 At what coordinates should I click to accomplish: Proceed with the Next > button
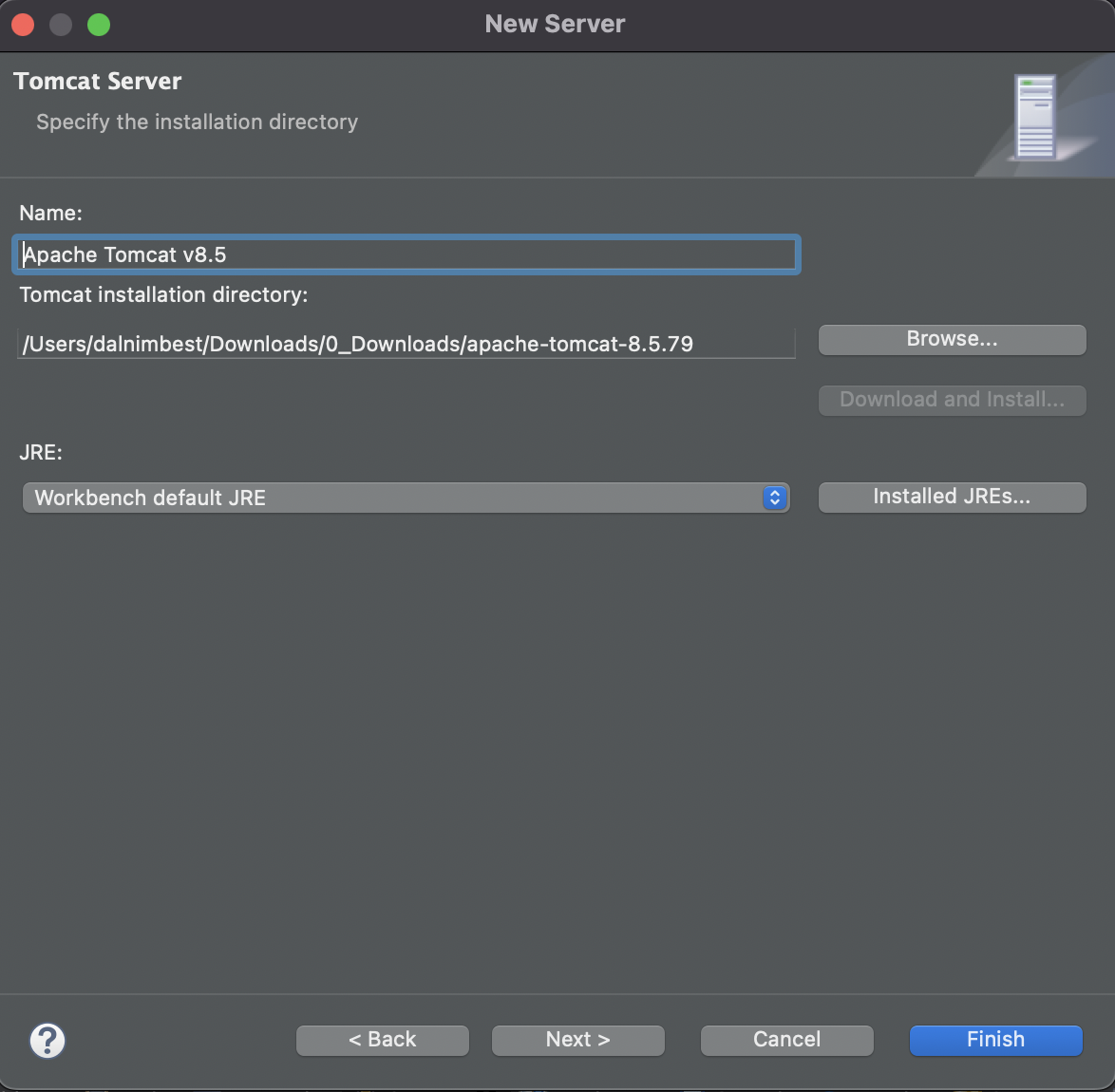(x=578, y=1040)
